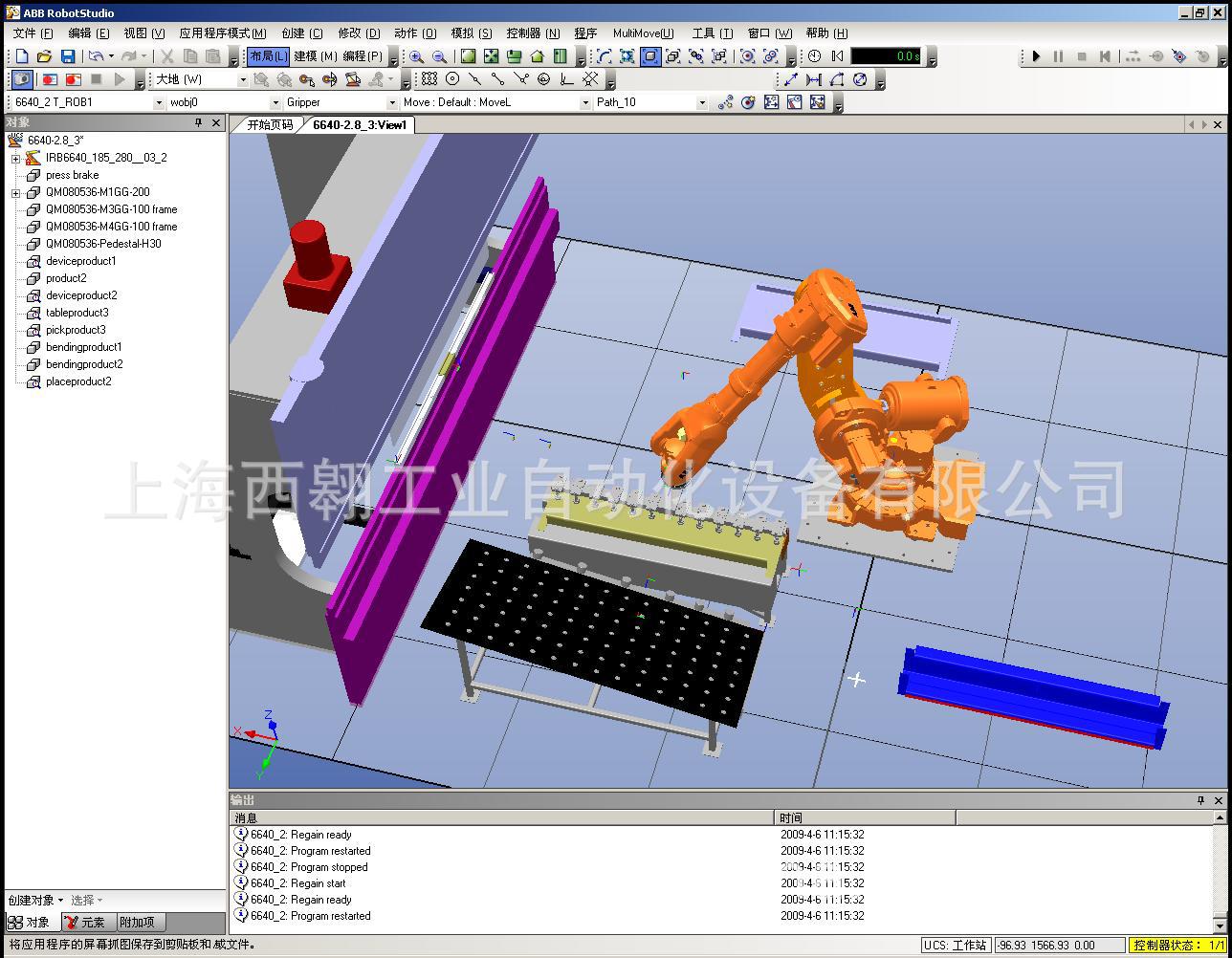The image size is (1232, 958).
Task: Open the Gripper tool dropdown
Action: pos(391,102)
